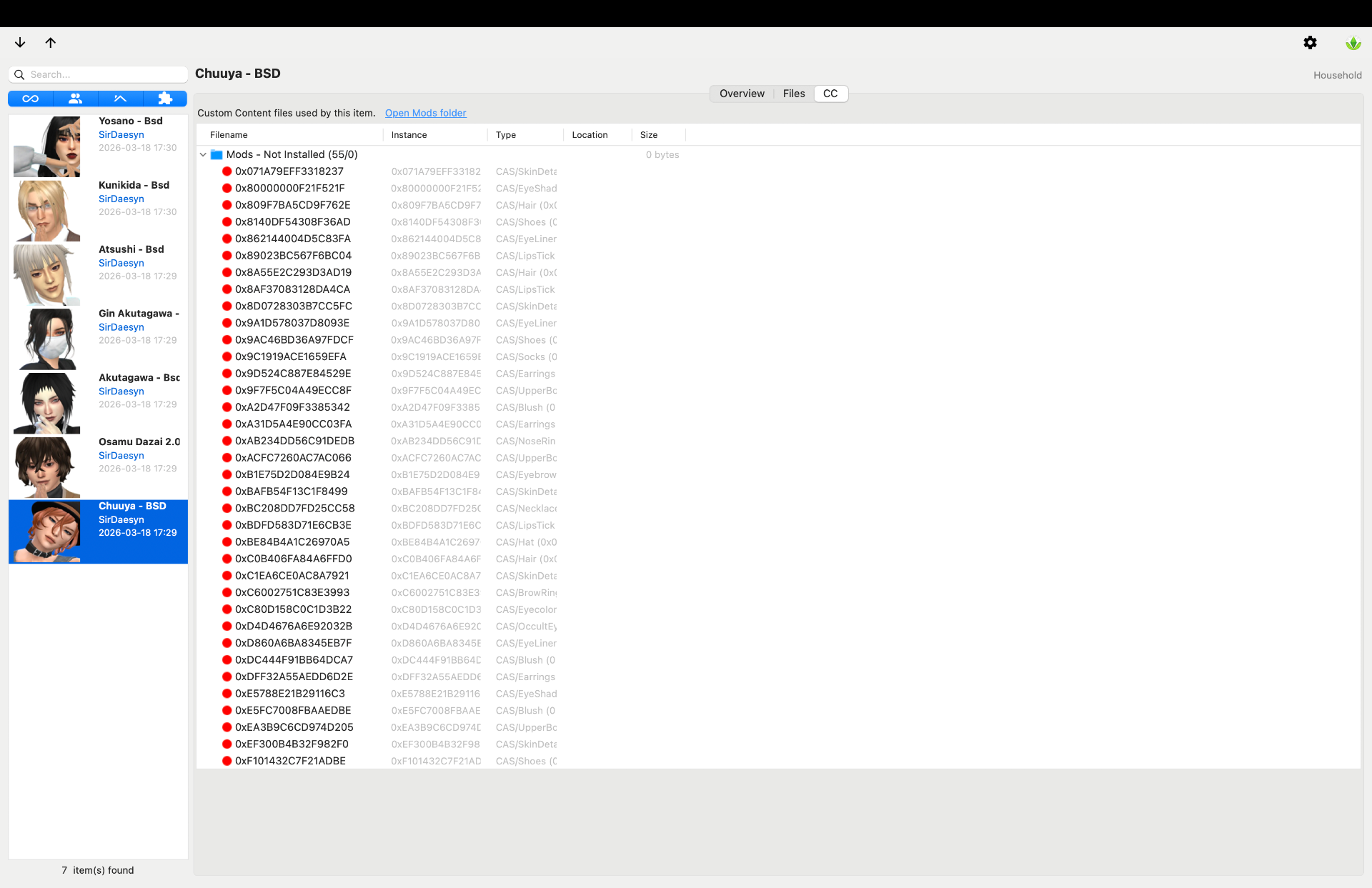Switch to the Files tab
This screenshot has width=1372, height=888.
tap(793, 94)
